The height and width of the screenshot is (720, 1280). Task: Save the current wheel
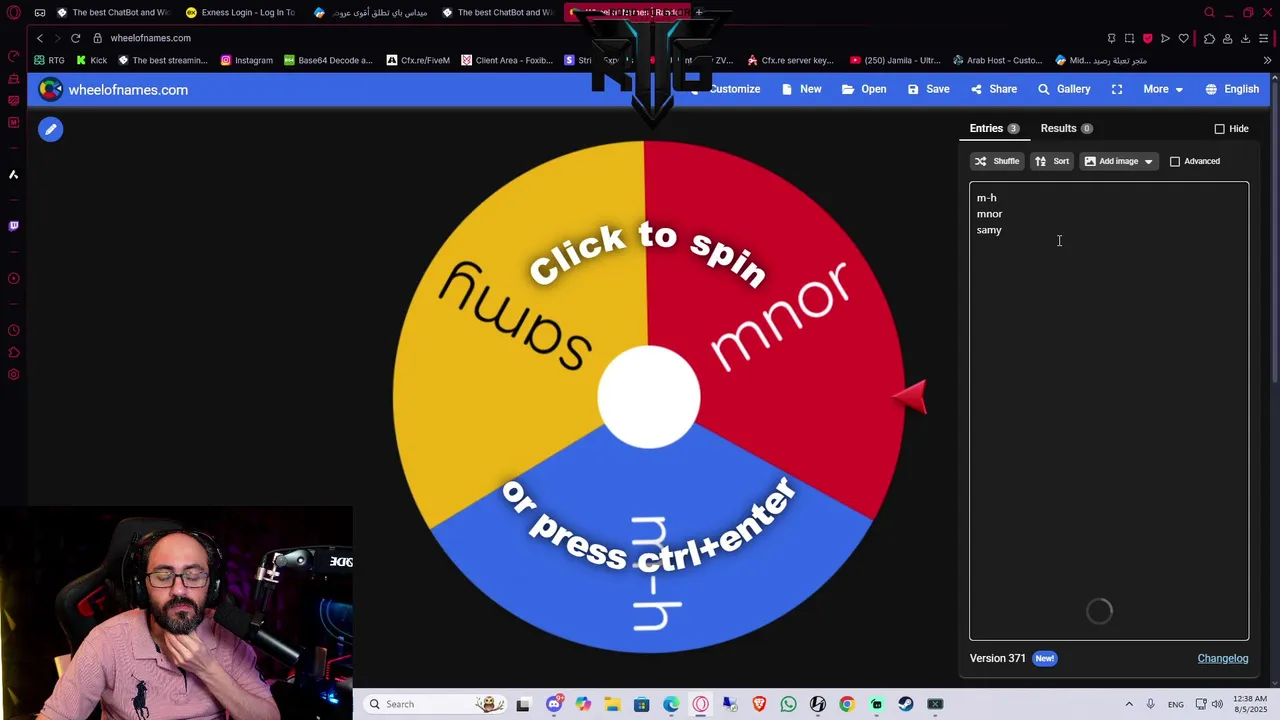coord(928,89)
